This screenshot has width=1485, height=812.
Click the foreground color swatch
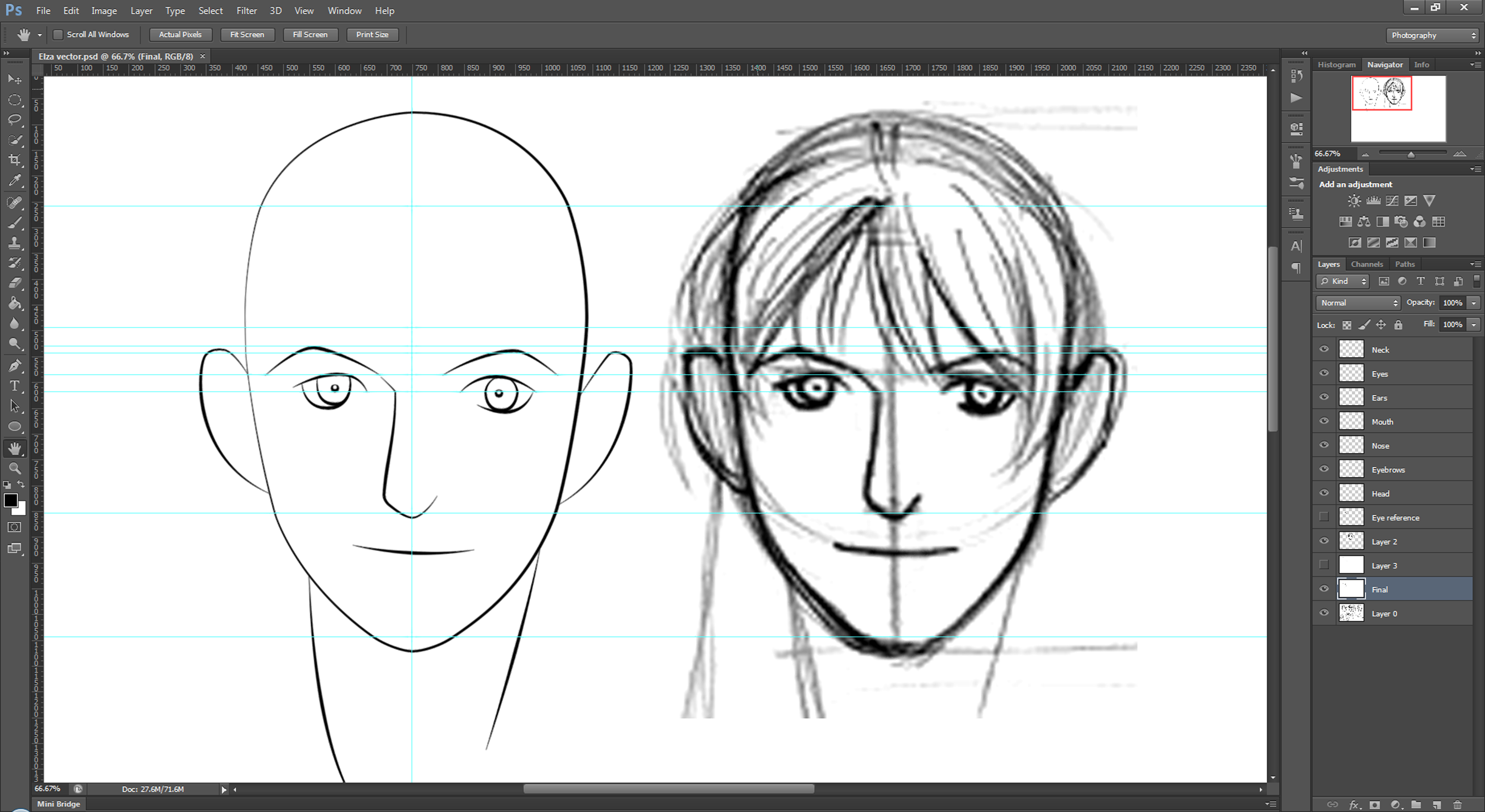pos(10,500)
